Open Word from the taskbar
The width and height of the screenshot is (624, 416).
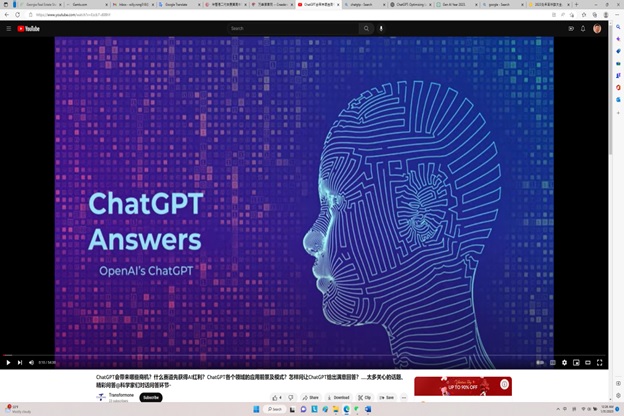pos(368,409)
